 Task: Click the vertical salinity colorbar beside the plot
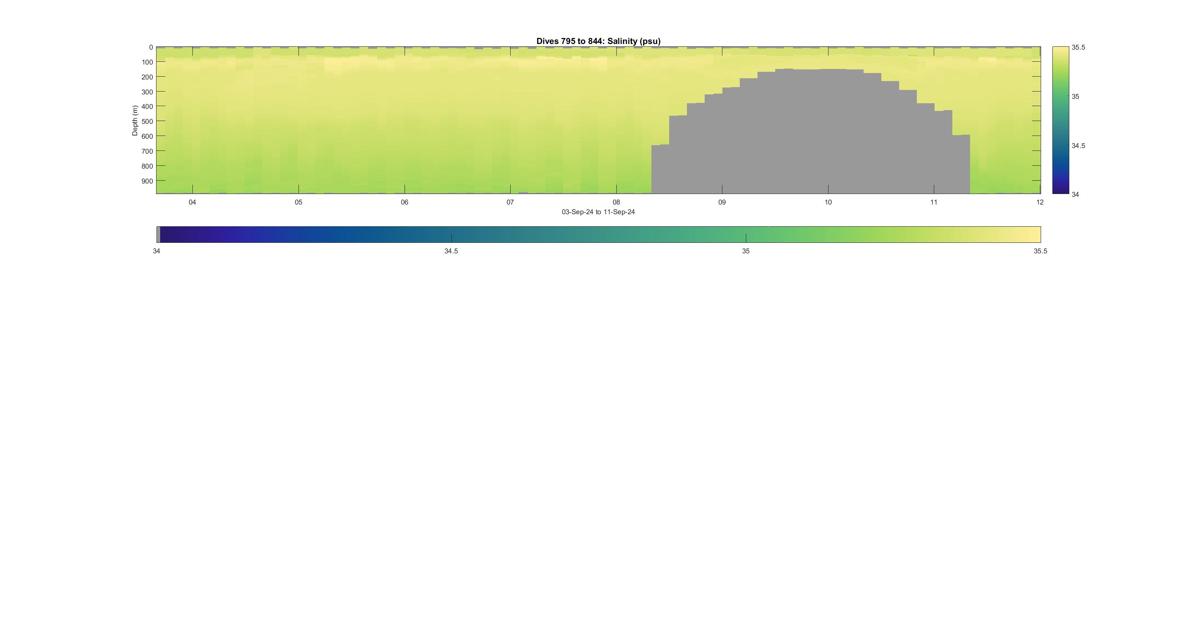[x=1060, y=120]
